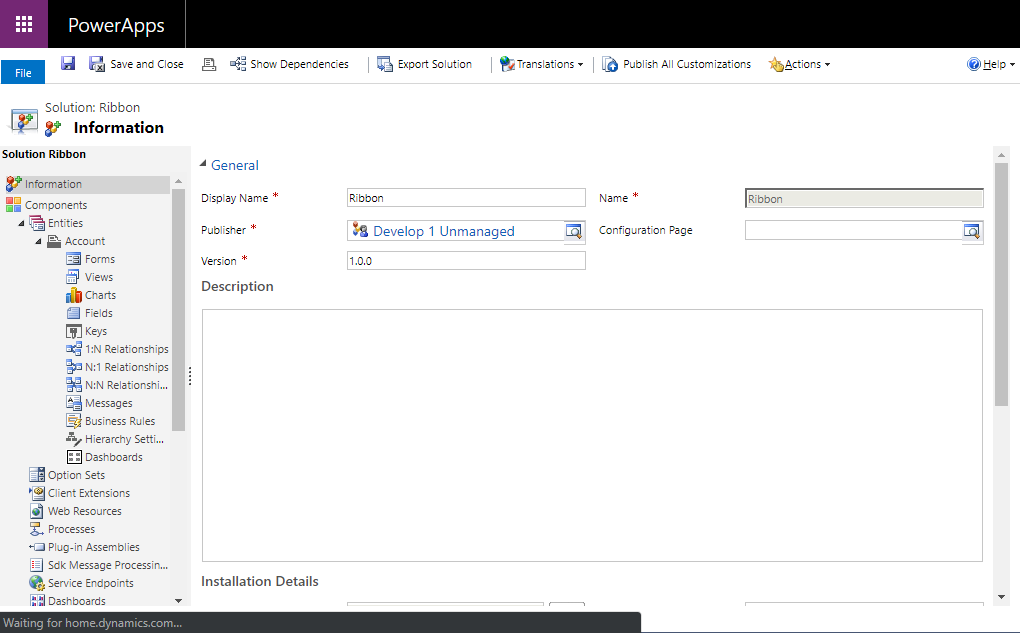The image size is (1020, 633).
Task: Click the Web Resources icon
Action: [37, 511]
